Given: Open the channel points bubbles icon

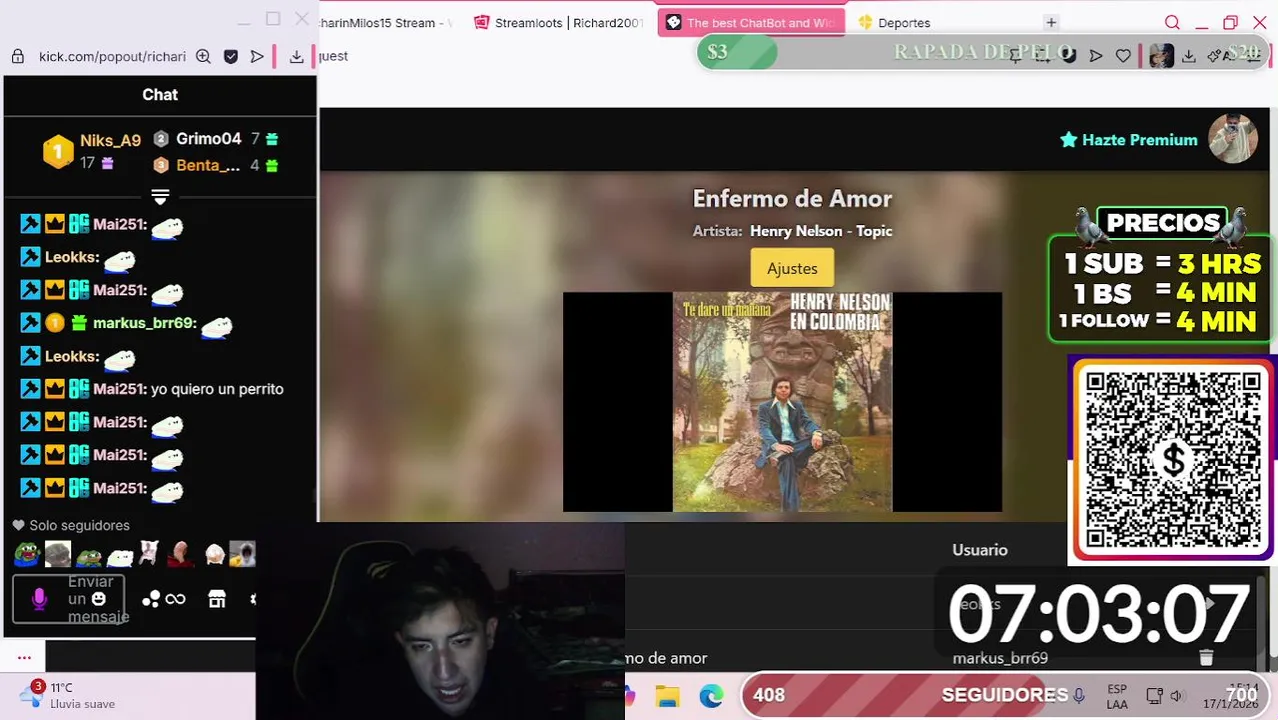Looking at the screenshot, I should tap(151, 599).
